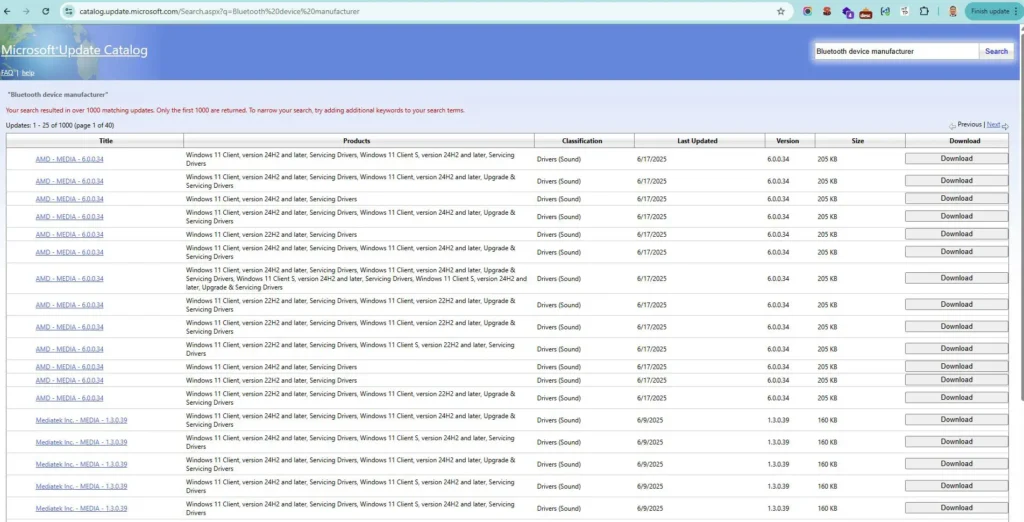Sort by the Version column header

point(788,140)
